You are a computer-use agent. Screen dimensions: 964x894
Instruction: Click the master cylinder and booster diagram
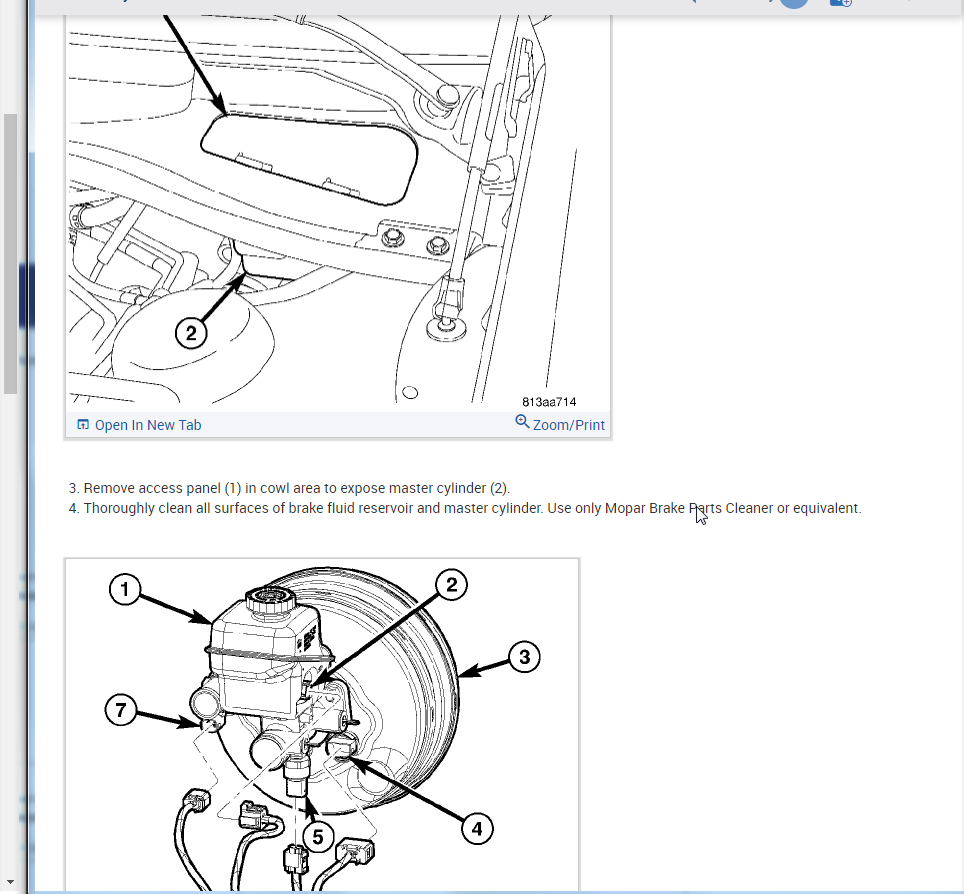(x=322, y=724)
